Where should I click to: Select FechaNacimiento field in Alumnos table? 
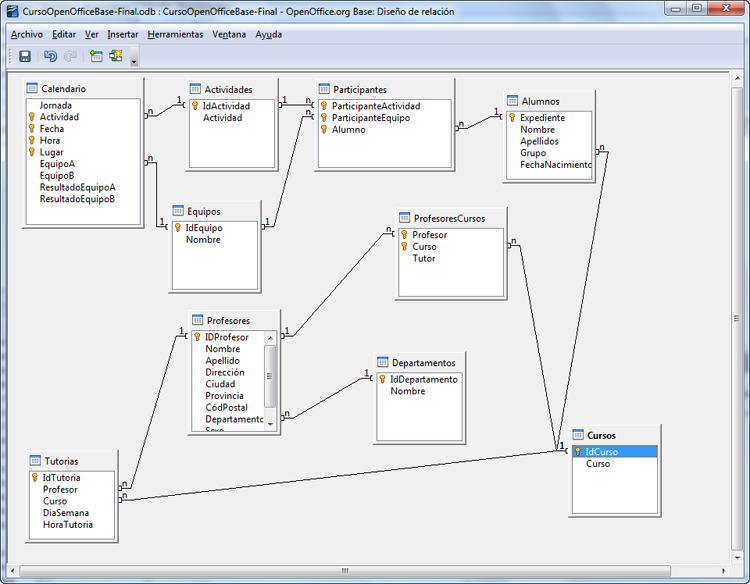point(555,165)
